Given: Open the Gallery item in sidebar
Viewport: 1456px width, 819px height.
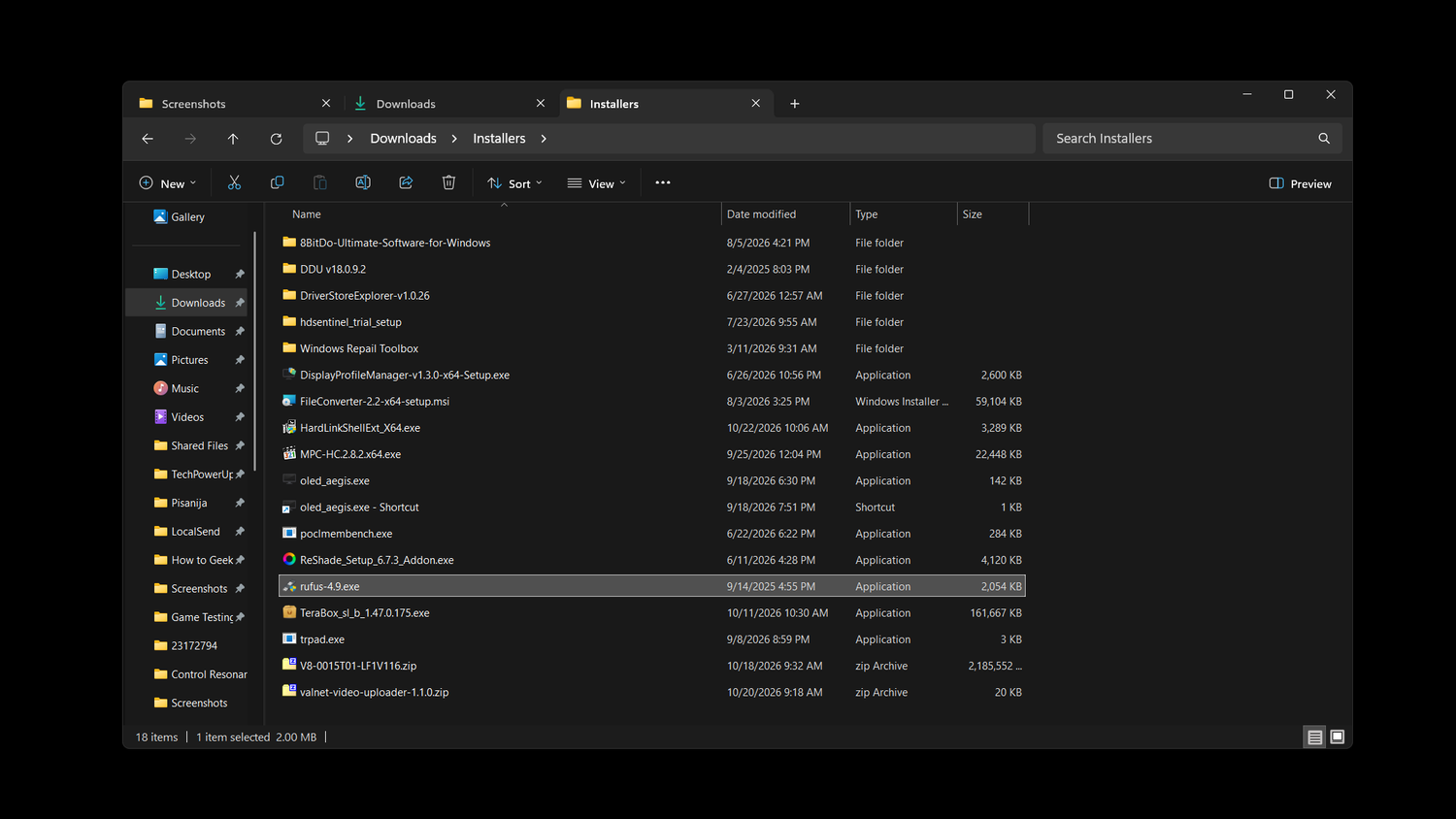Looking at the screenshot, I should pos(180,217).
